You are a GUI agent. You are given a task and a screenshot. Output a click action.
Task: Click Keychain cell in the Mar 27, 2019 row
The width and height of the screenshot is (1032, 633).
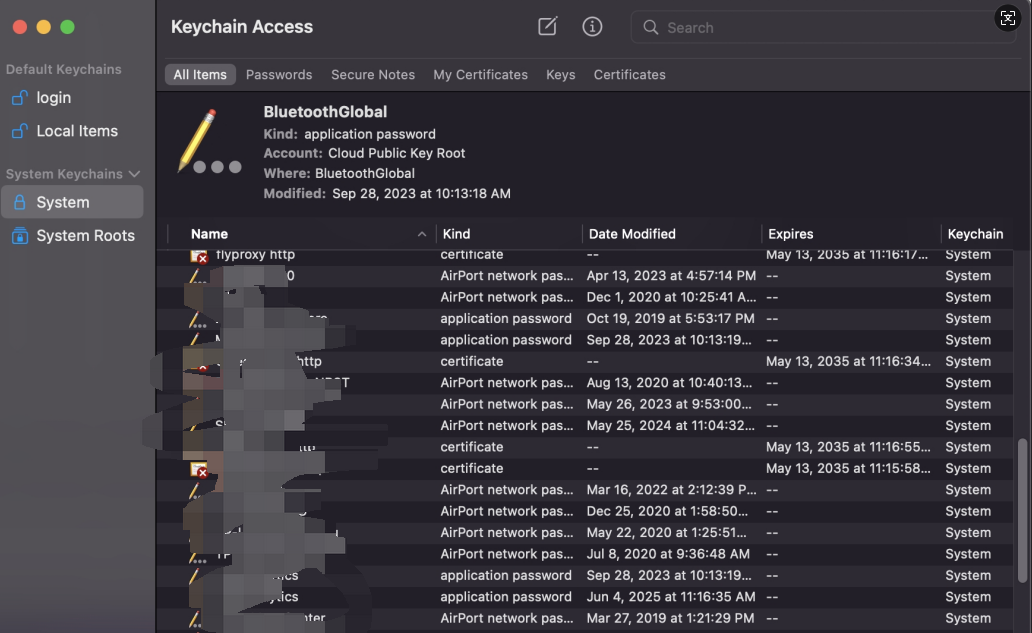[968, 619]
